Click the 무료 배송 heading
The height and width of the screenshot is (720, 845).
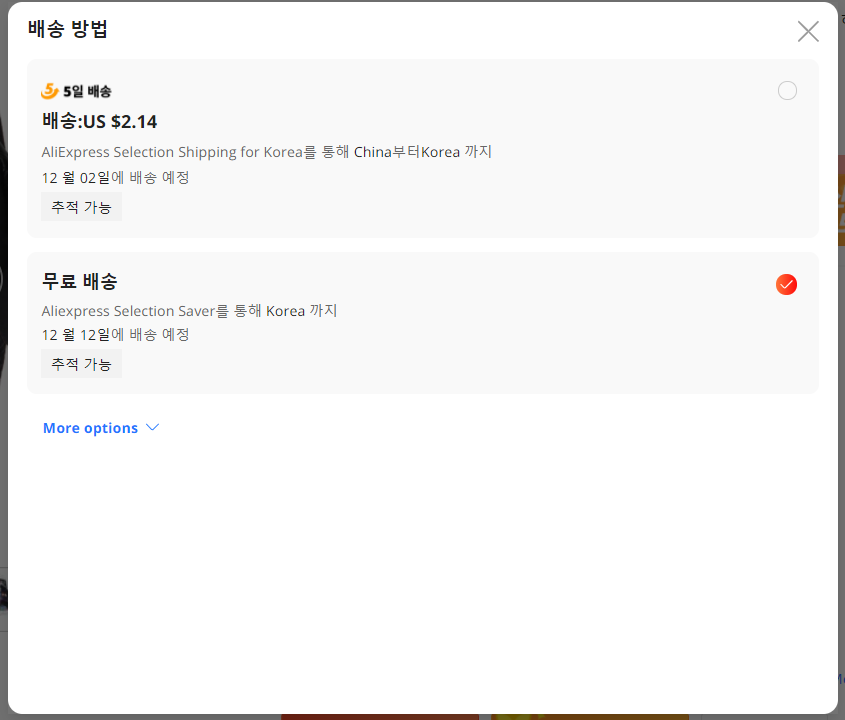pyautogui.click(x=80, y=281)
